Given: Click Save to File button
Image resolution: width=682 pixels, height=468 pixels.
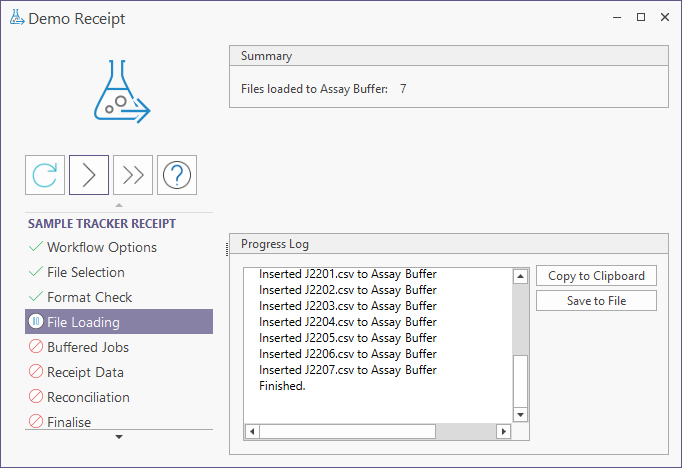Looking at the screenshot, I should point(596,301).
